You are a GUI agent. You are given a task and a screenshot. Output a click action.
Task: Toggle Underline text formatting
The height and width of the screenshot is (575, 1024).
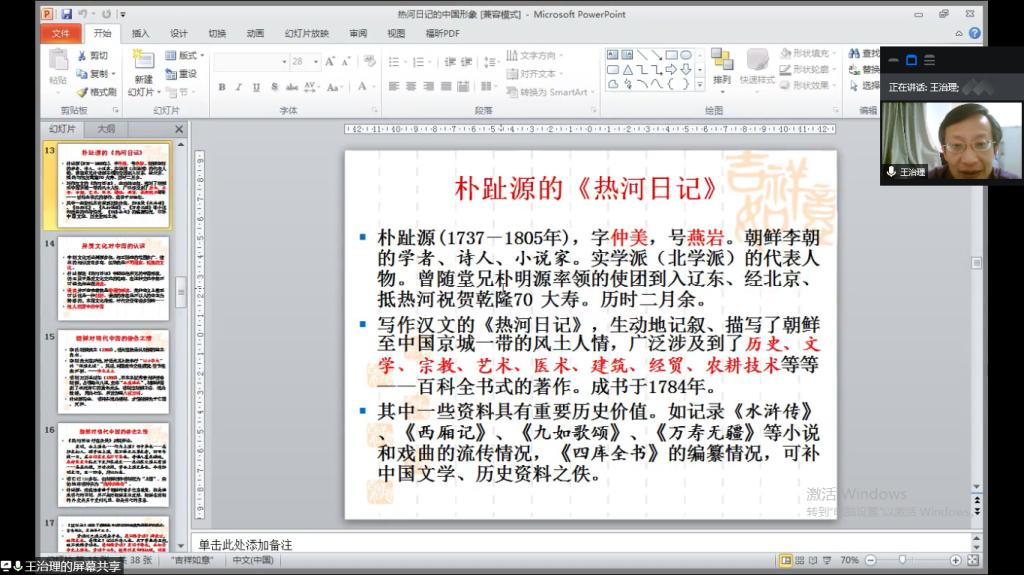[x=256, y=87]
